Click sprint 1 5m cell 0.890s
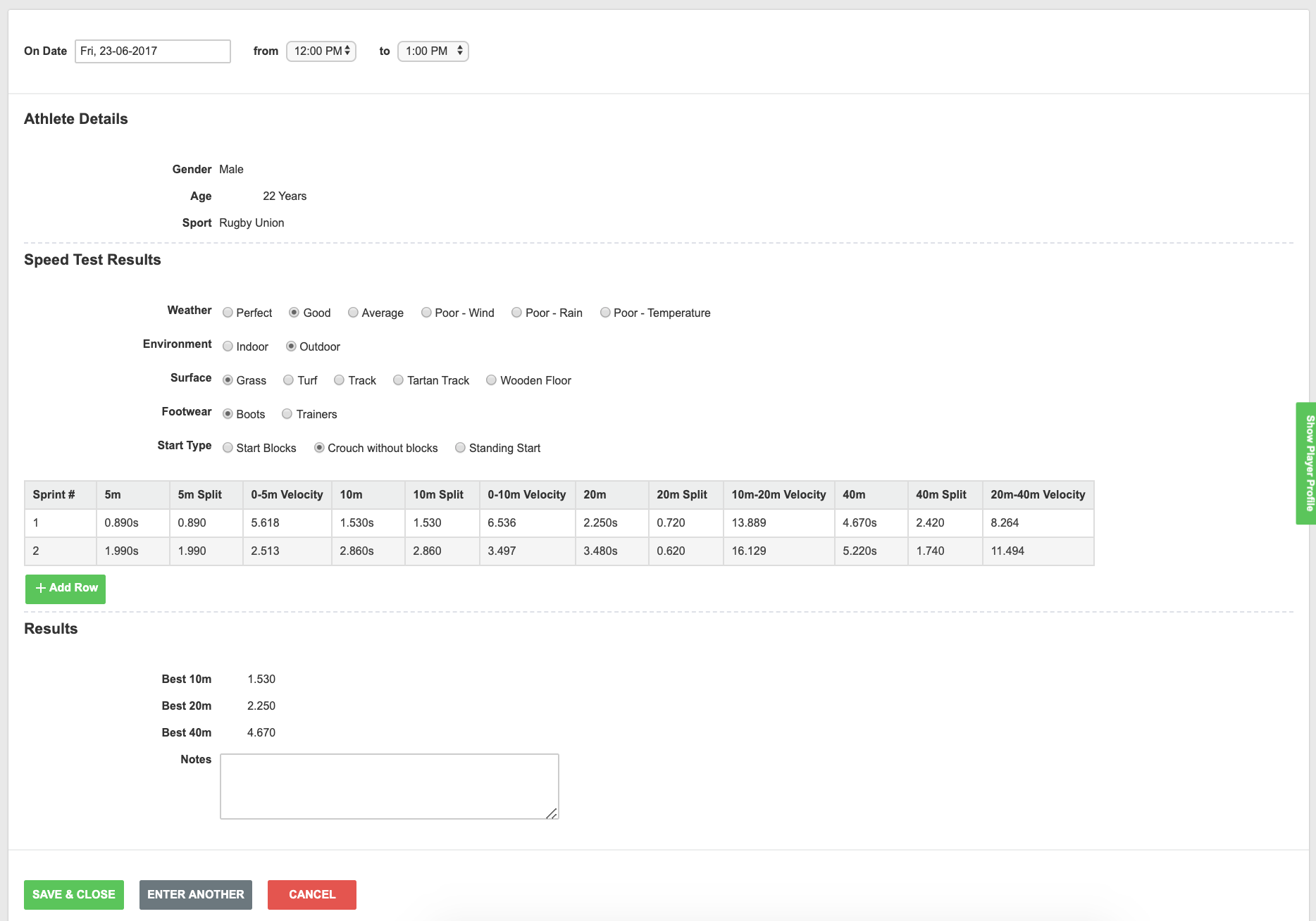This screenshot has height=921, width=1316. pos(133,523)
